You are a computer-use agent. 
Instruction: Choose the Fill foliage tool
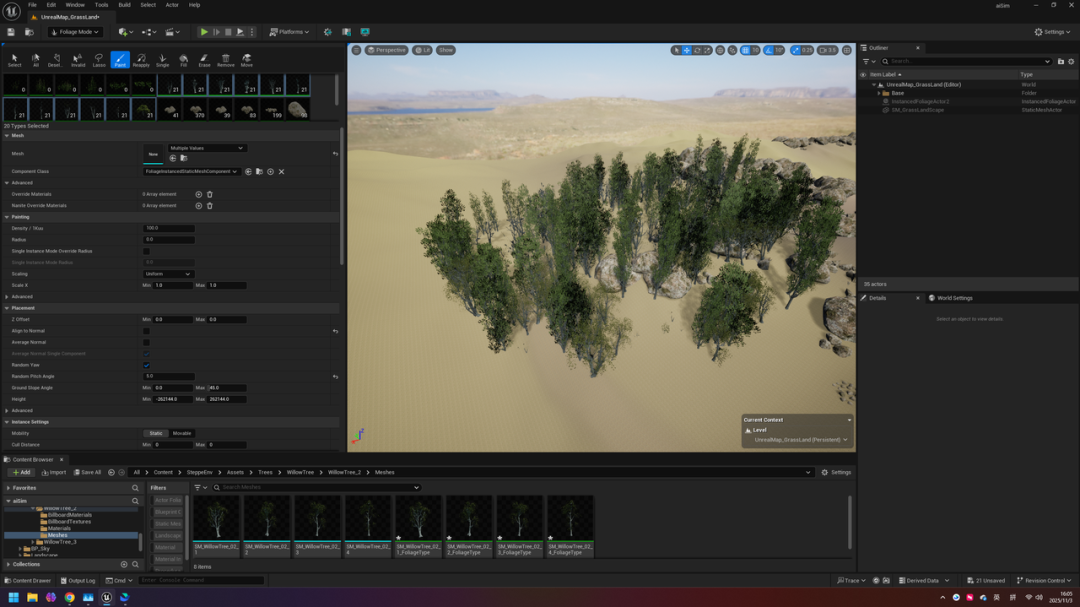click(183, 60)
